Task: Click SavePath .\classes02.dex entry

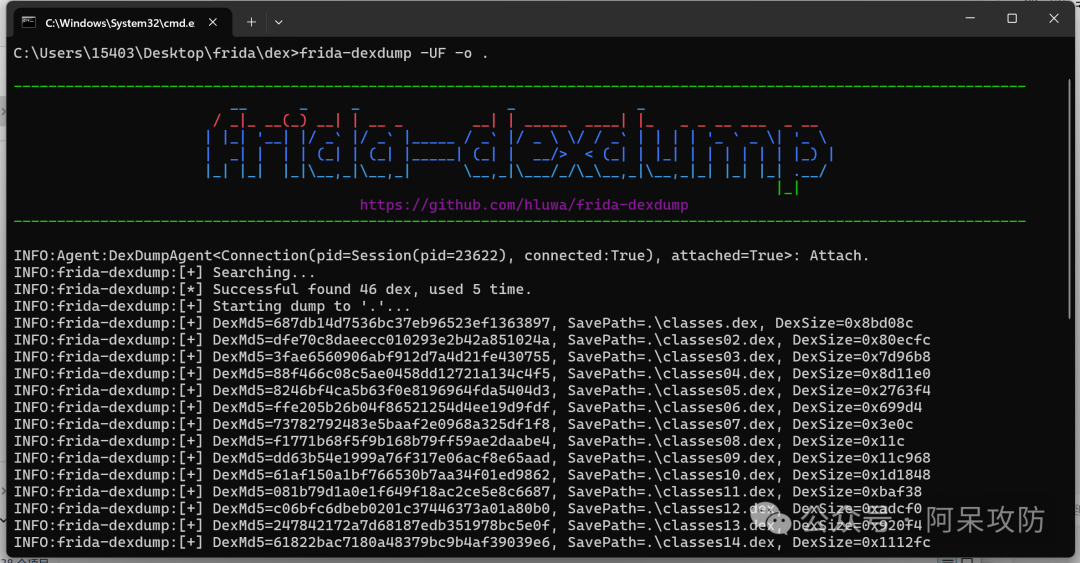Action: tap(671, 340)
